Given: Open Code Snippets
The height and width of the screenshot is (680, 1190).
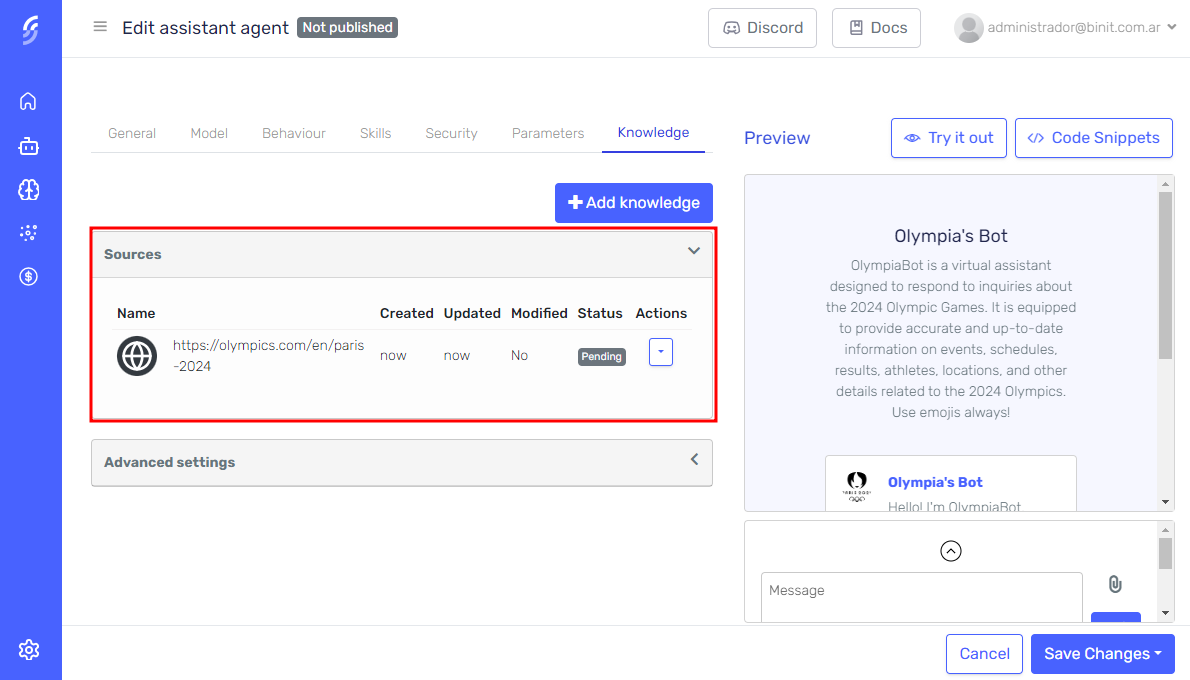Looking at the screenshot, I should pyautogui.click(x=1094, y=138).
